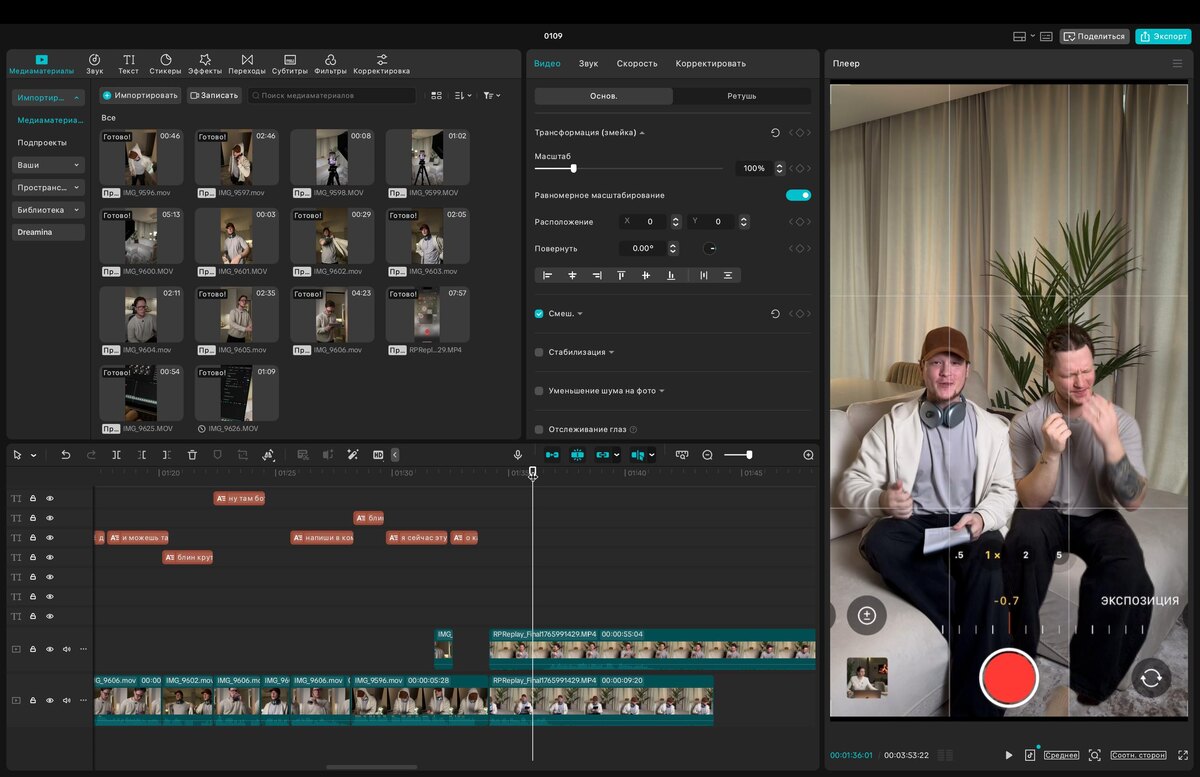Mute the RPReplay overlay video track audio
This screenshot has width=1200, height=777.
pos(67,649)
